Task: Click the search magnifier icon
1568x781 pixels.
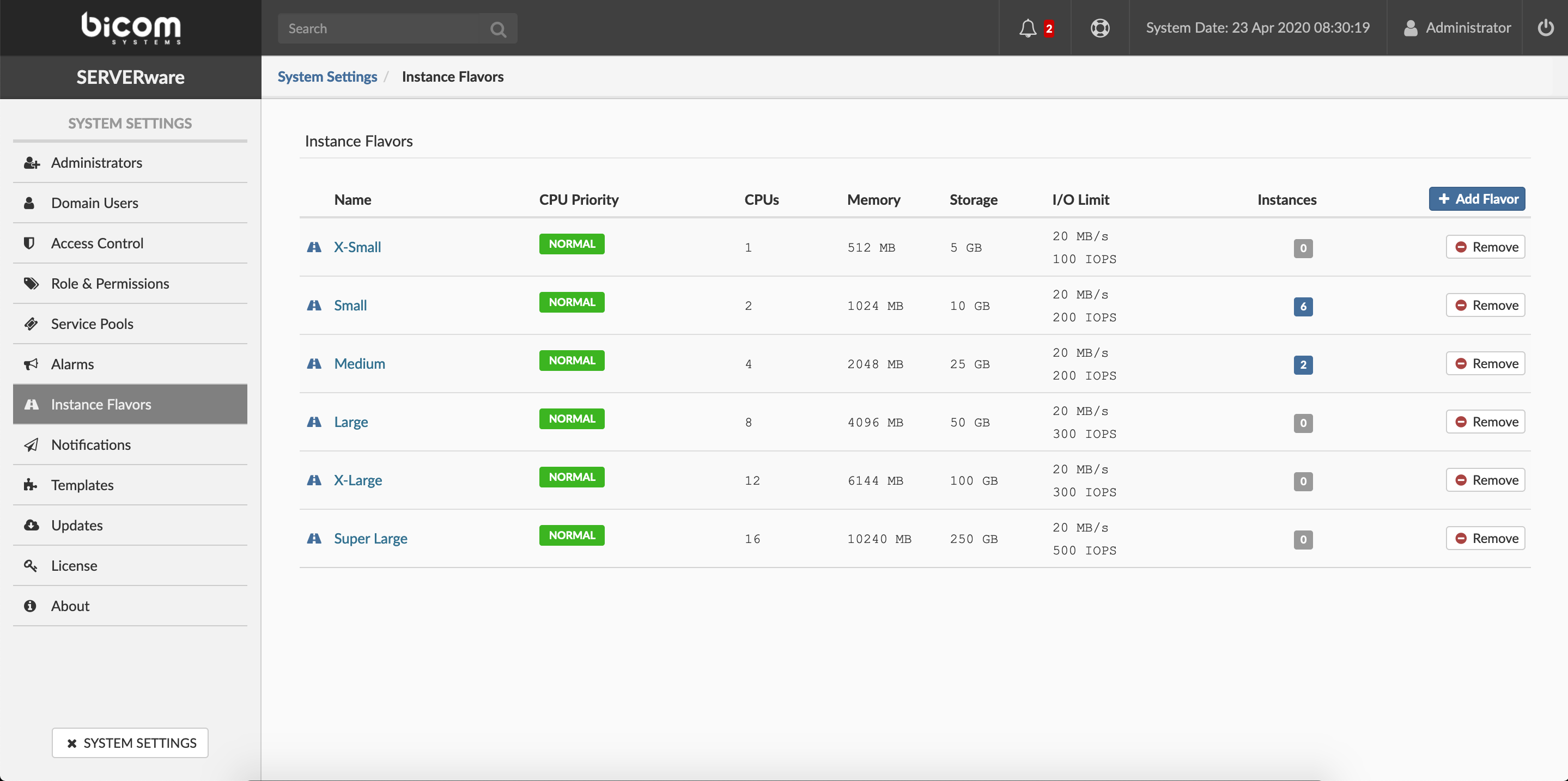Action: (x=498, y=28)
